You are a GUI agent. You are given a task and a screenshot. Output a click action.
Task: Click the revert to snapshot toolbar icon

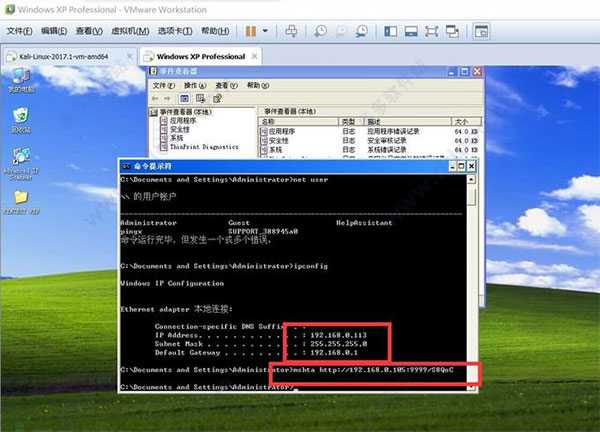coord(341,31)
